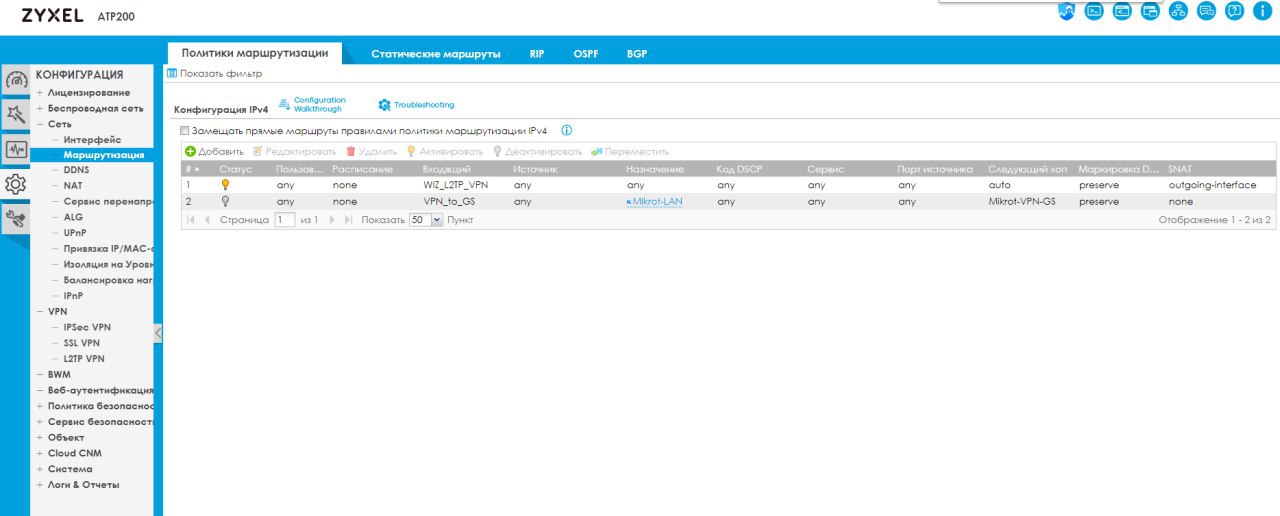This screenshot has width=1280, height=516.
Task: Switch to Политики маршрутизации tab
Action: click(x=255, y=53)
